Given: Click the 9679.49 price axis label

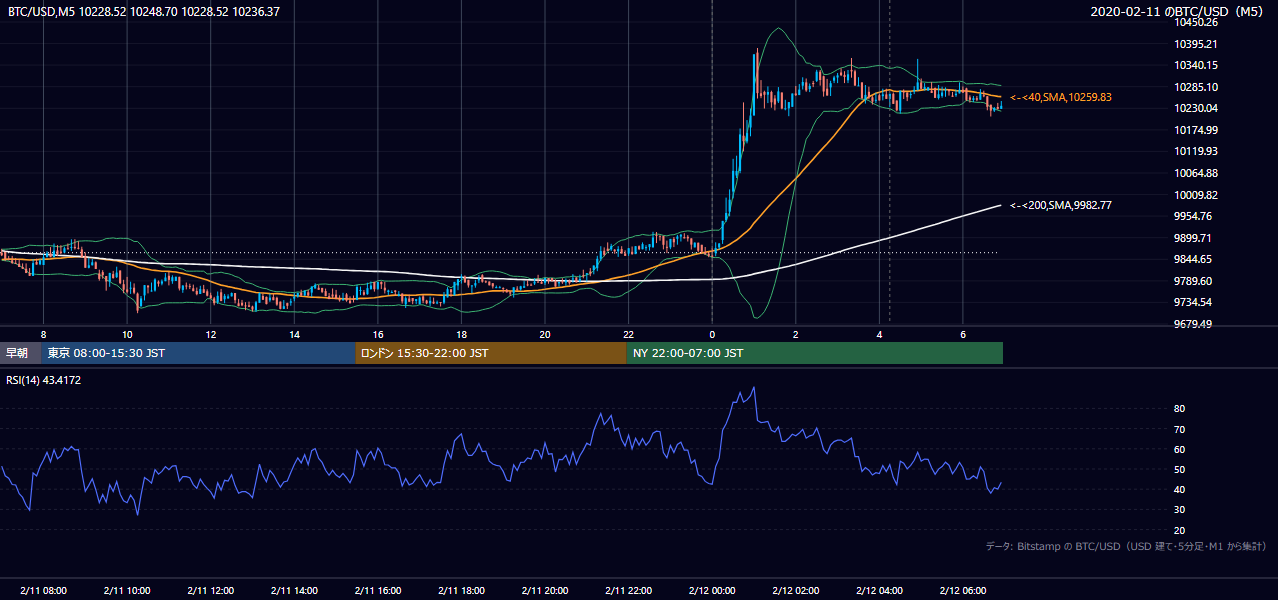Looking at the screenshot, I should [1194, 324].
